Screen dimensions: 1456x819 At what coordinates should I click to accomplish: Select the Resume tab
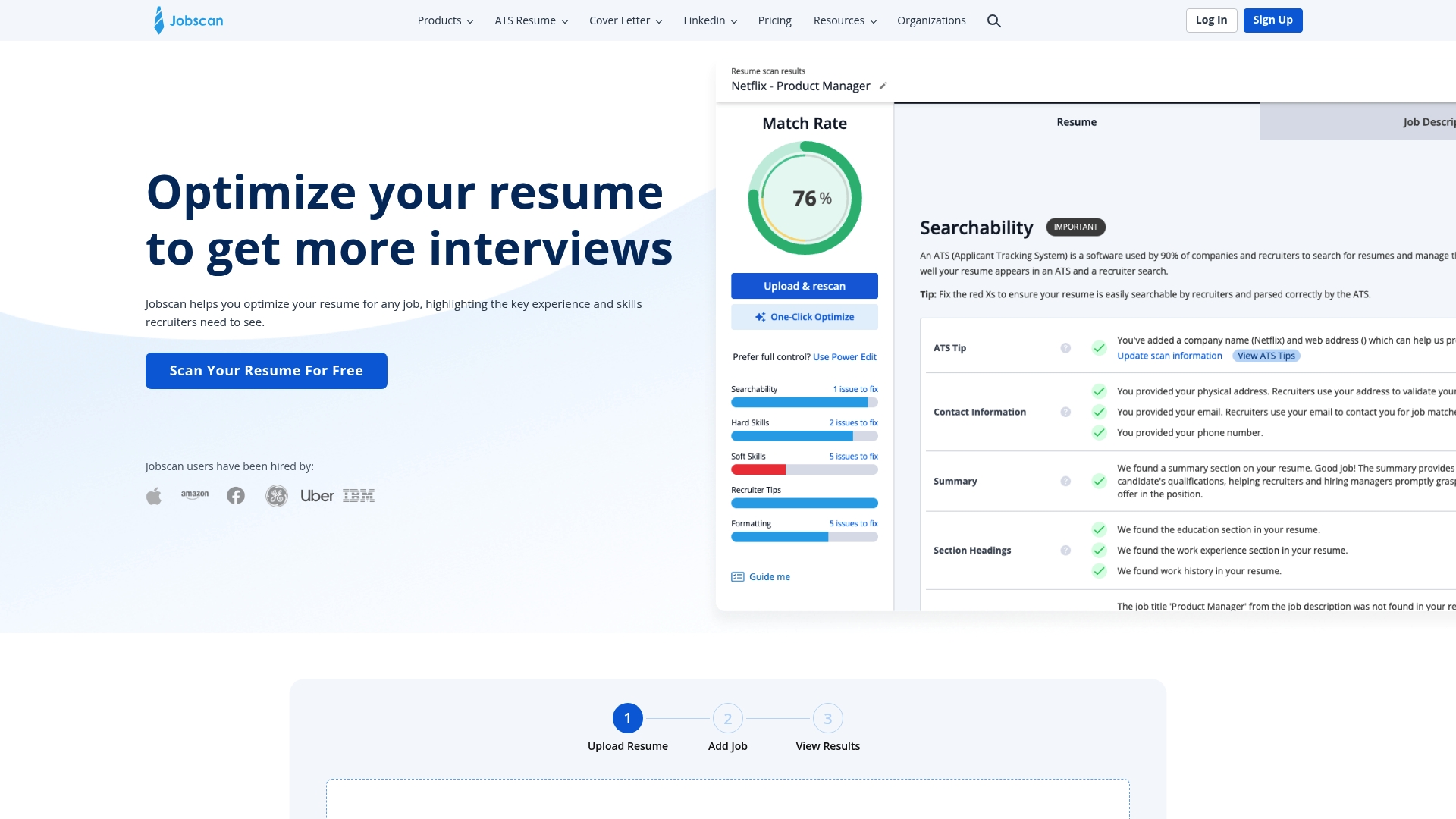pos(1076,121)
